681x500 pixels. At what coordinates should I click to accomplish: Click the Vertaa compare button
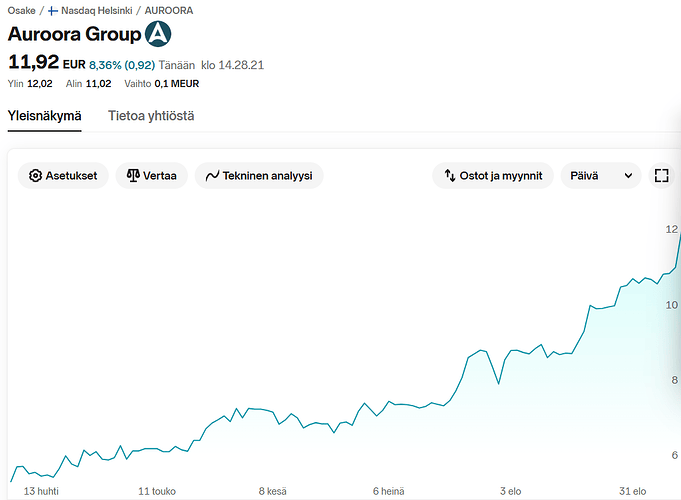[152, 175]
